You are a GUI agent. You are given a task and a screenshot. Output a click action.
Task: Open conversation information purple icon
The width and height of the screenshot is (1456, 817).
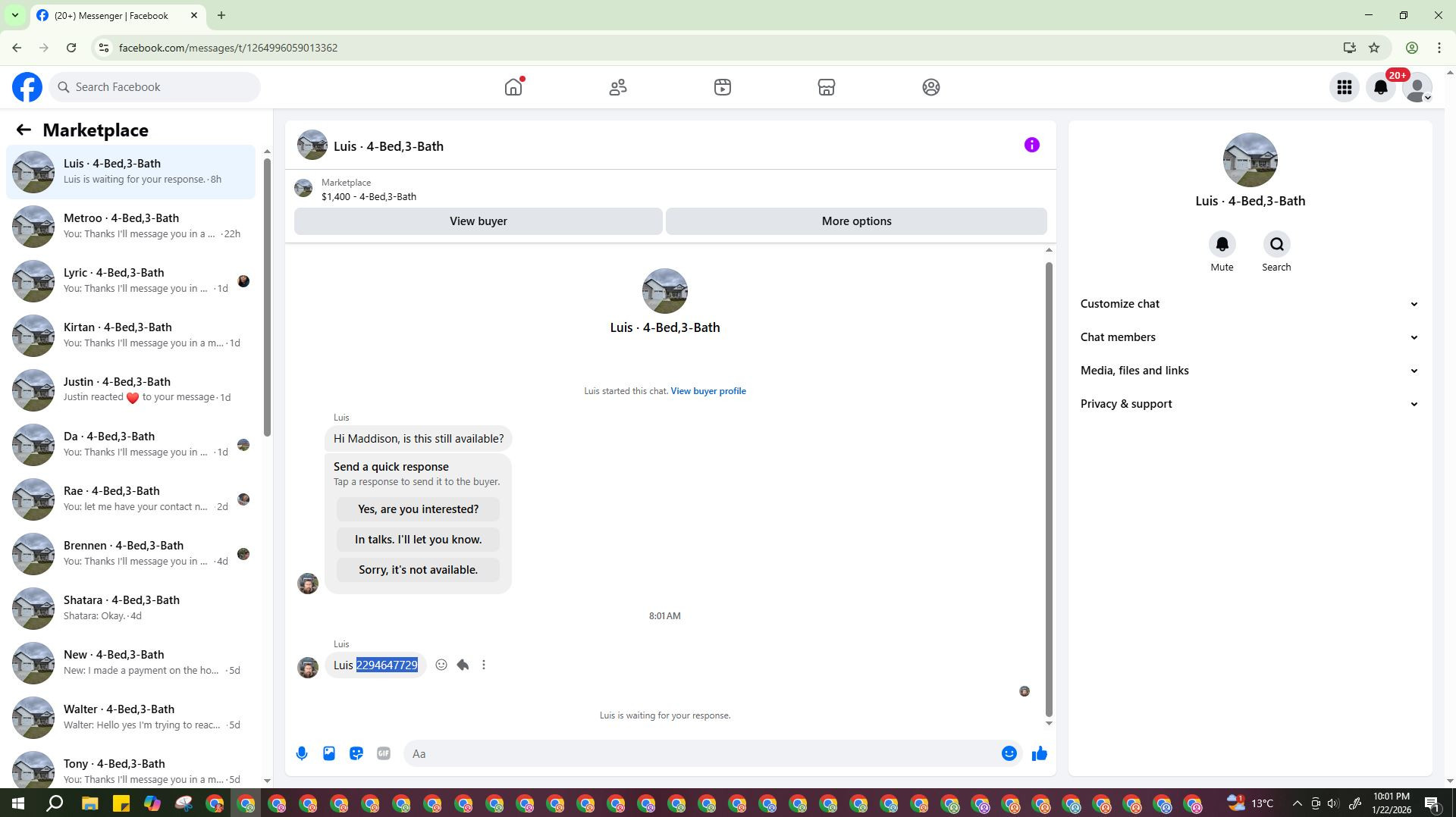(1031, 145)
